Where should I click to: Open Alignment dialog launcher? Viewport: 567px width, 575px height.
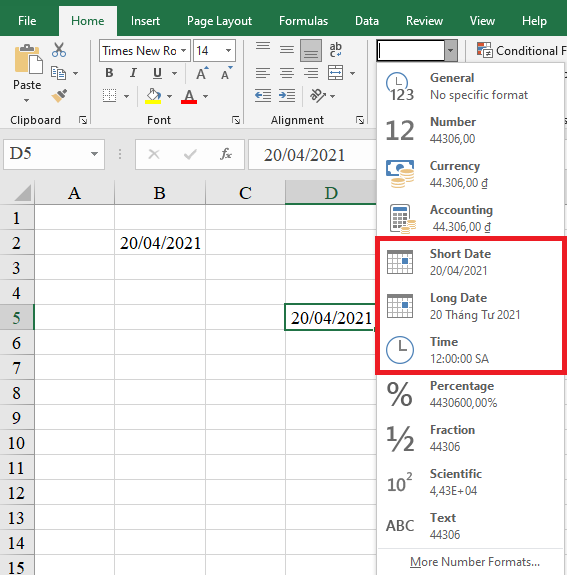click(360, 120)
